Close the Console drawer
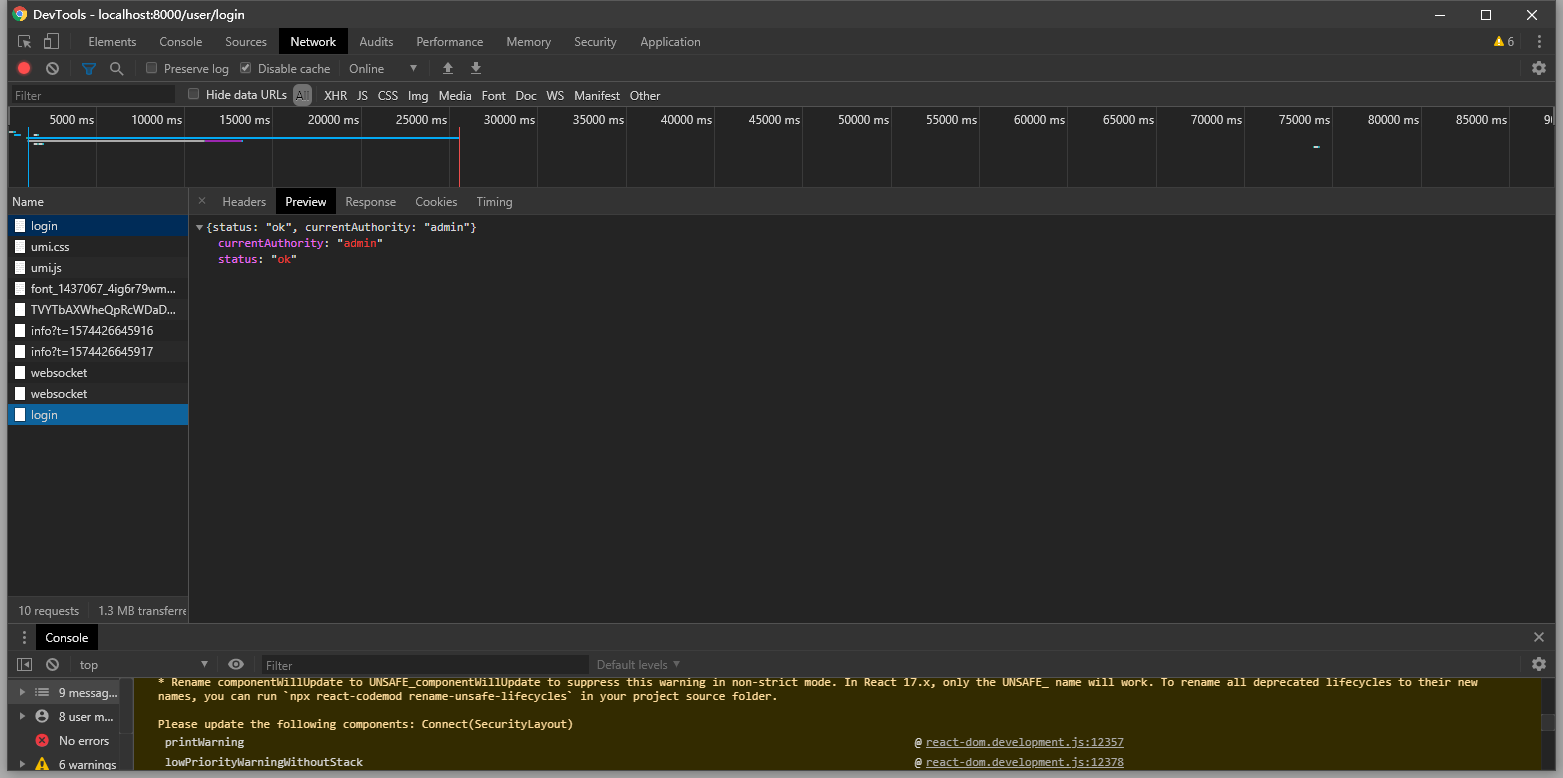This screenshot has width=1563, height=778. coord(1539,637)
